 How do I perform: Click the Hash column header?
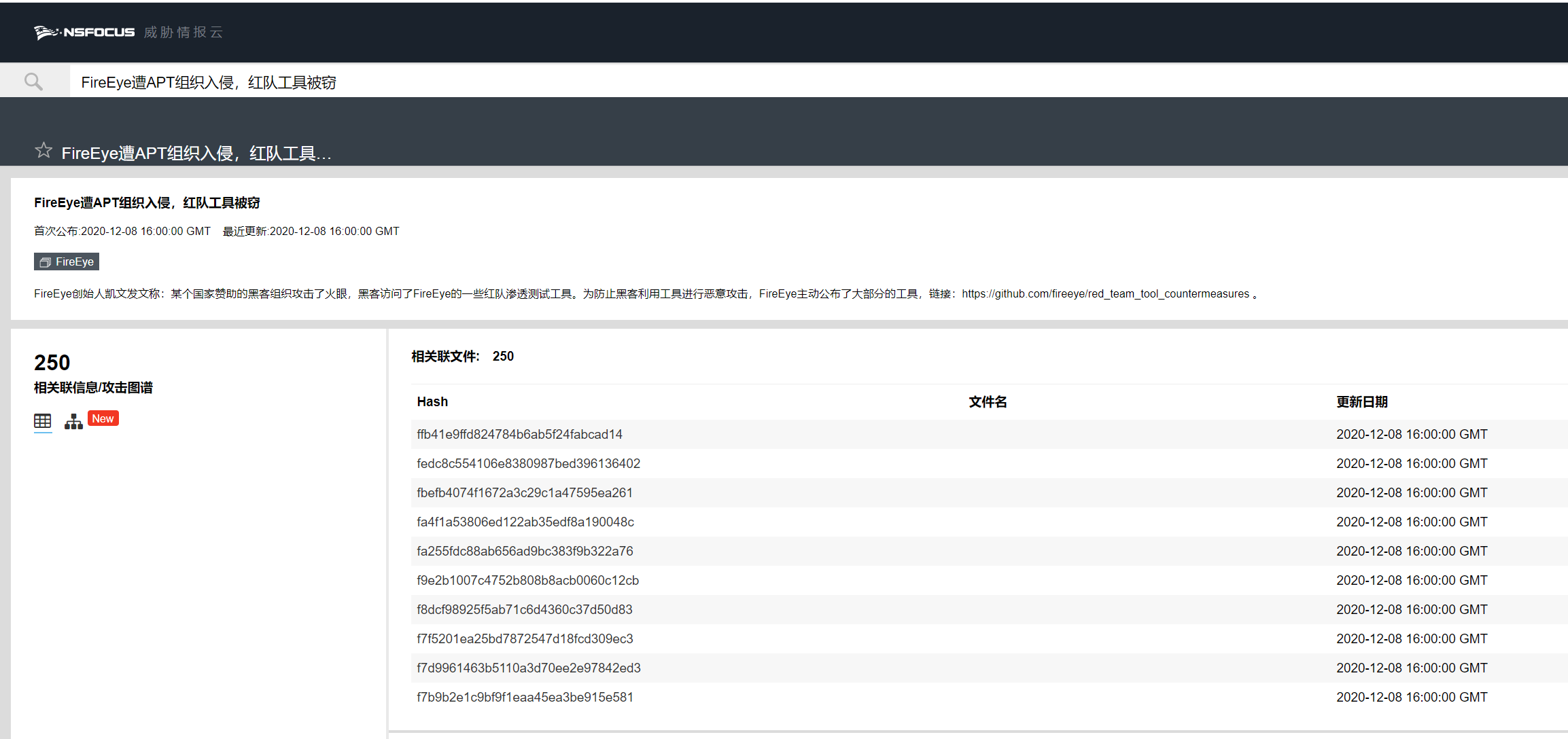pyautogui.click(x=432, y=401)
